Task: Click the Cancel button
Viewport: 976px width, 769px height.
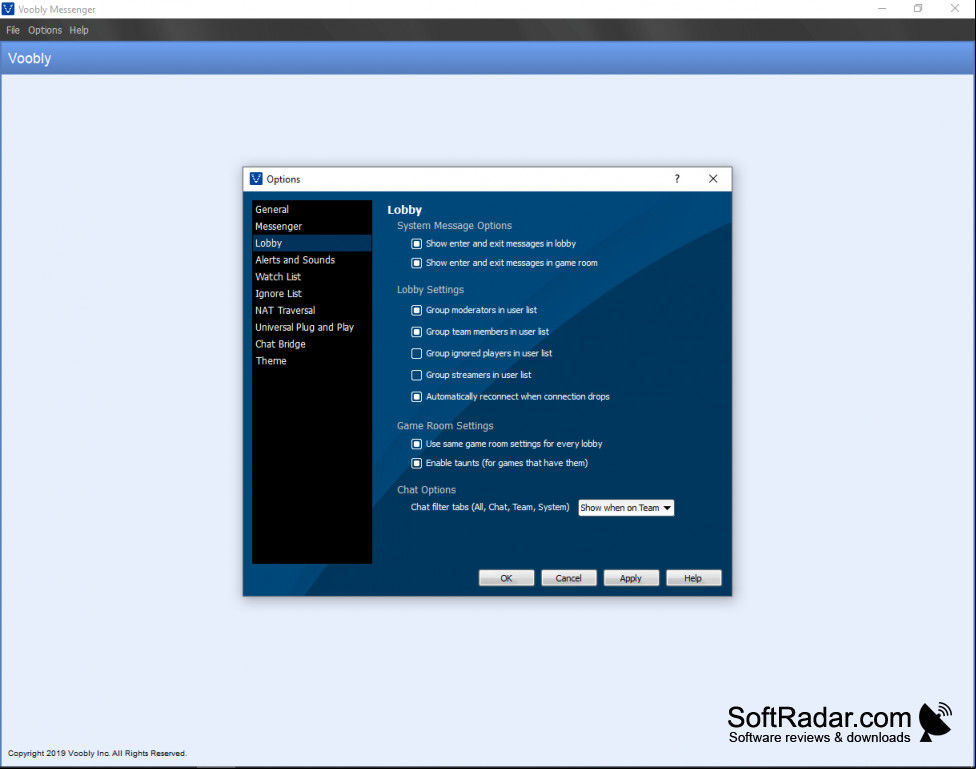Action: coord(568,578)
